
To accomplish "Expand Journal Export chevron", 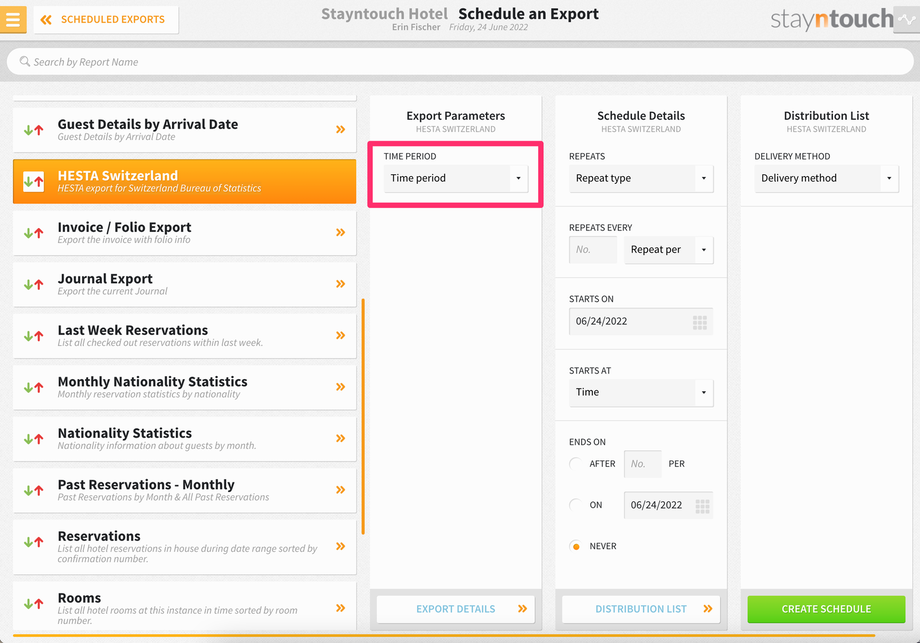I will (340, 284).
